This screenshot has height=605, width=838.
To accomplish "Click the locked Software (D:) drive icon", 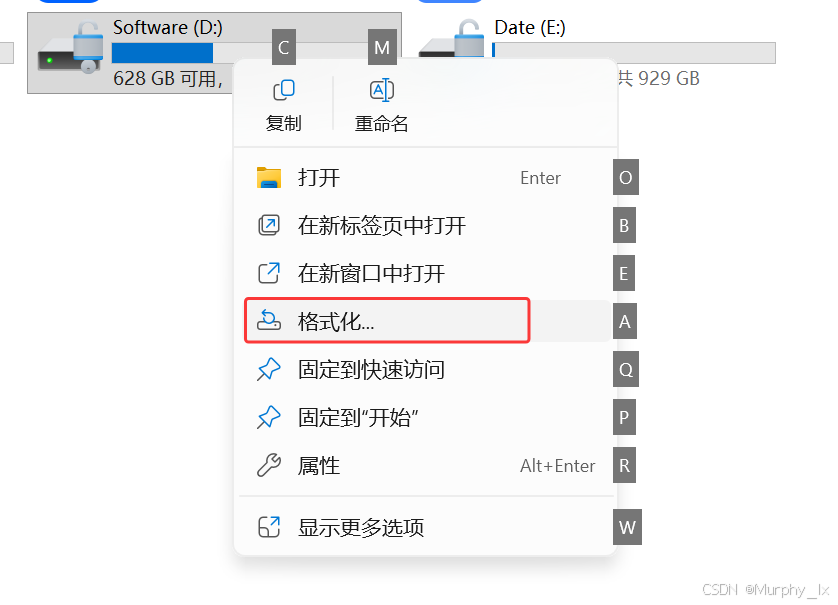I will tap(71, 47).
